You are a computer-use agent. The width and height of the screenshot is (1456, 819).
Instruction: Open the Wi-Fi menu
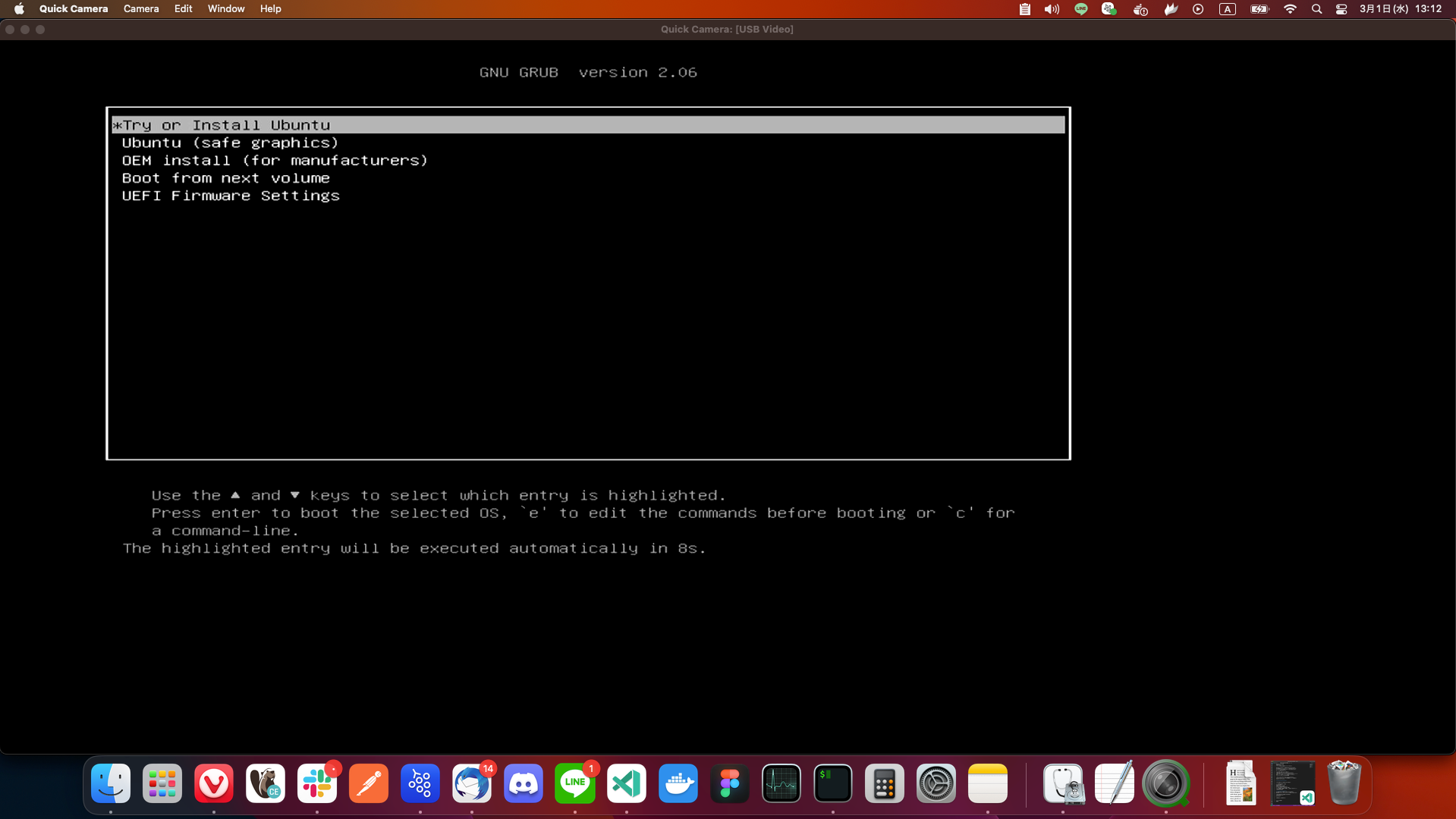pos(1290,9)
